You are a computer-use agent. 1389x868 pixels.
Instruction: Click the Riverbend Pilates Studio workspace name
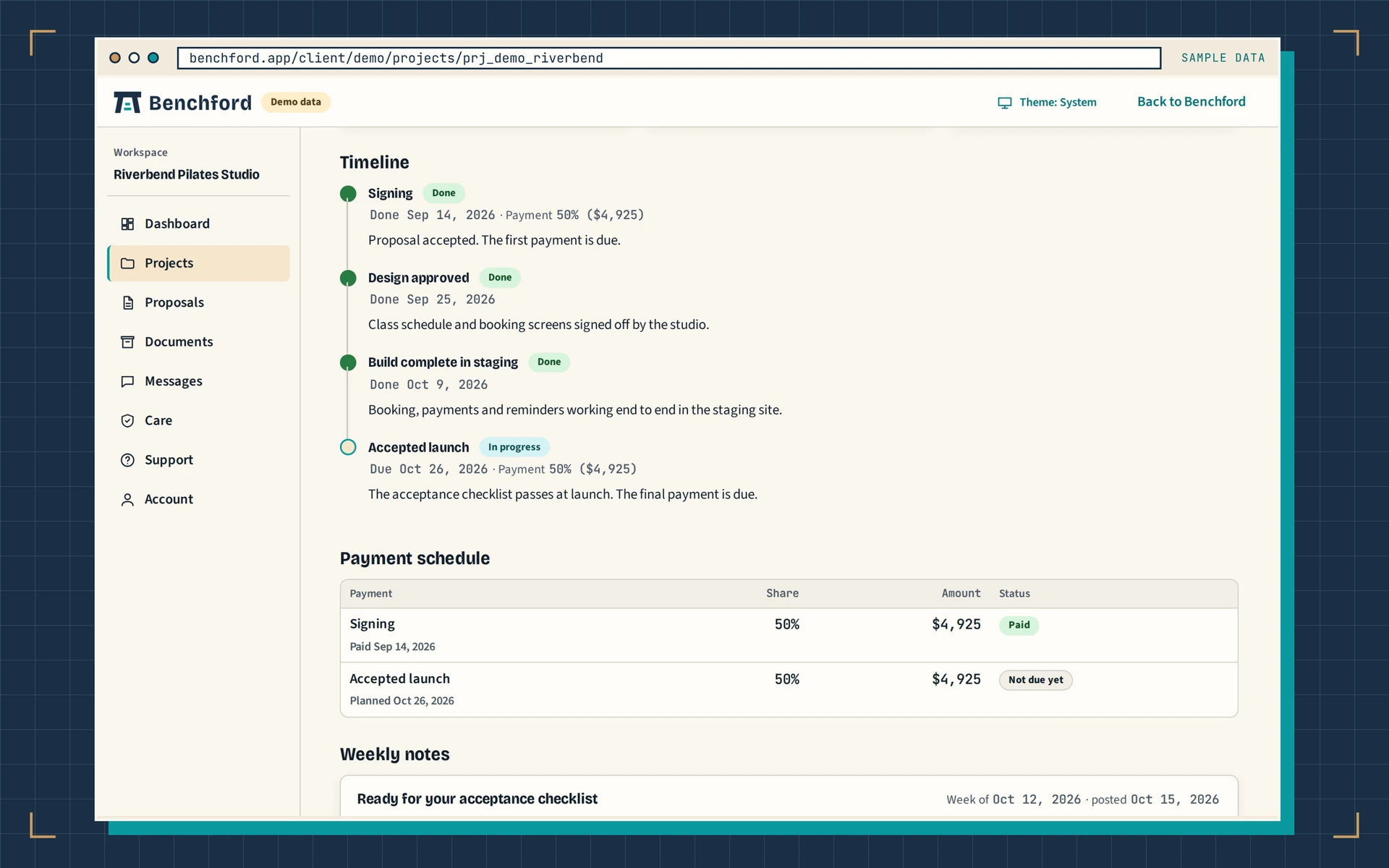tap(186, 175)
